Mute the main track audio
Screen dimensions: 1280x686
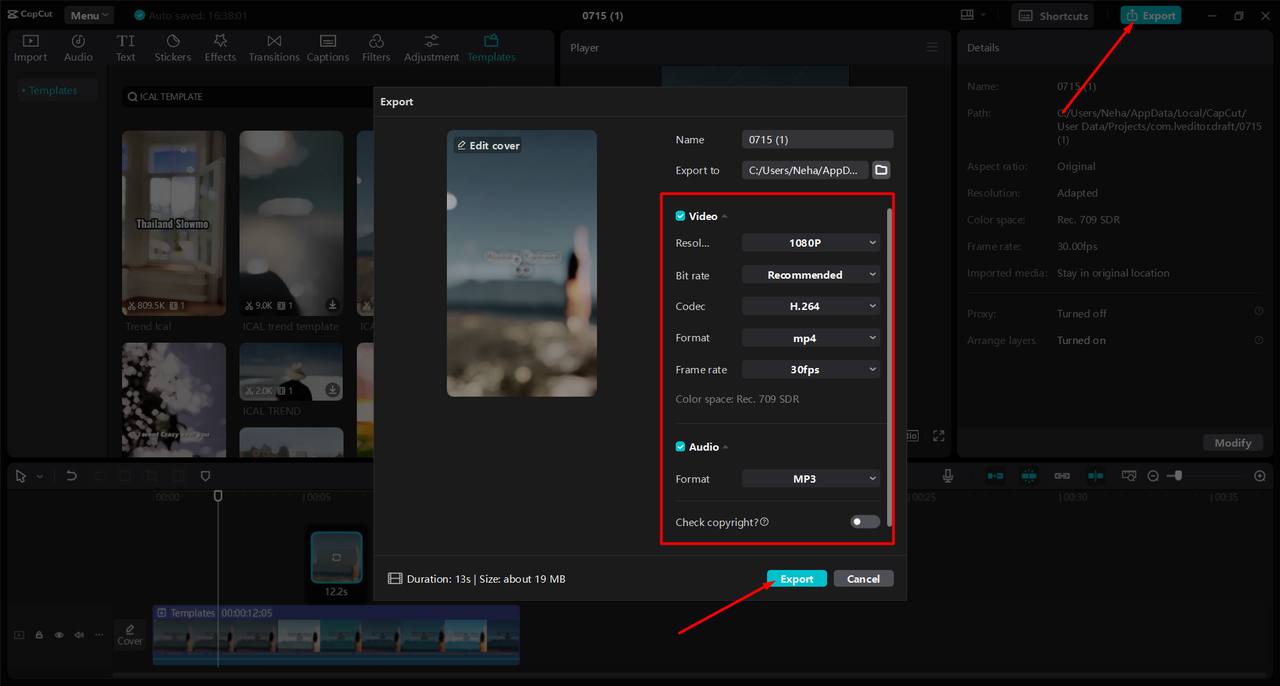click(79, 635)
